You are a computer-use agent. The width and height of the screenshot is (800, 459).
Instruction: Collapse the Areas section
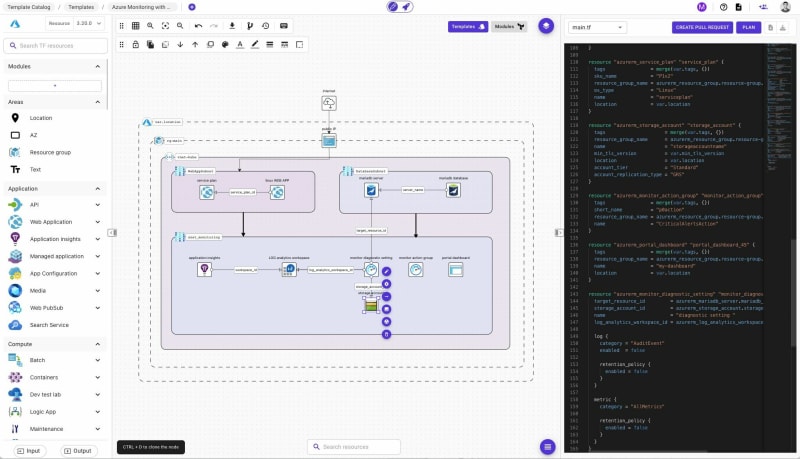point(97,102)
